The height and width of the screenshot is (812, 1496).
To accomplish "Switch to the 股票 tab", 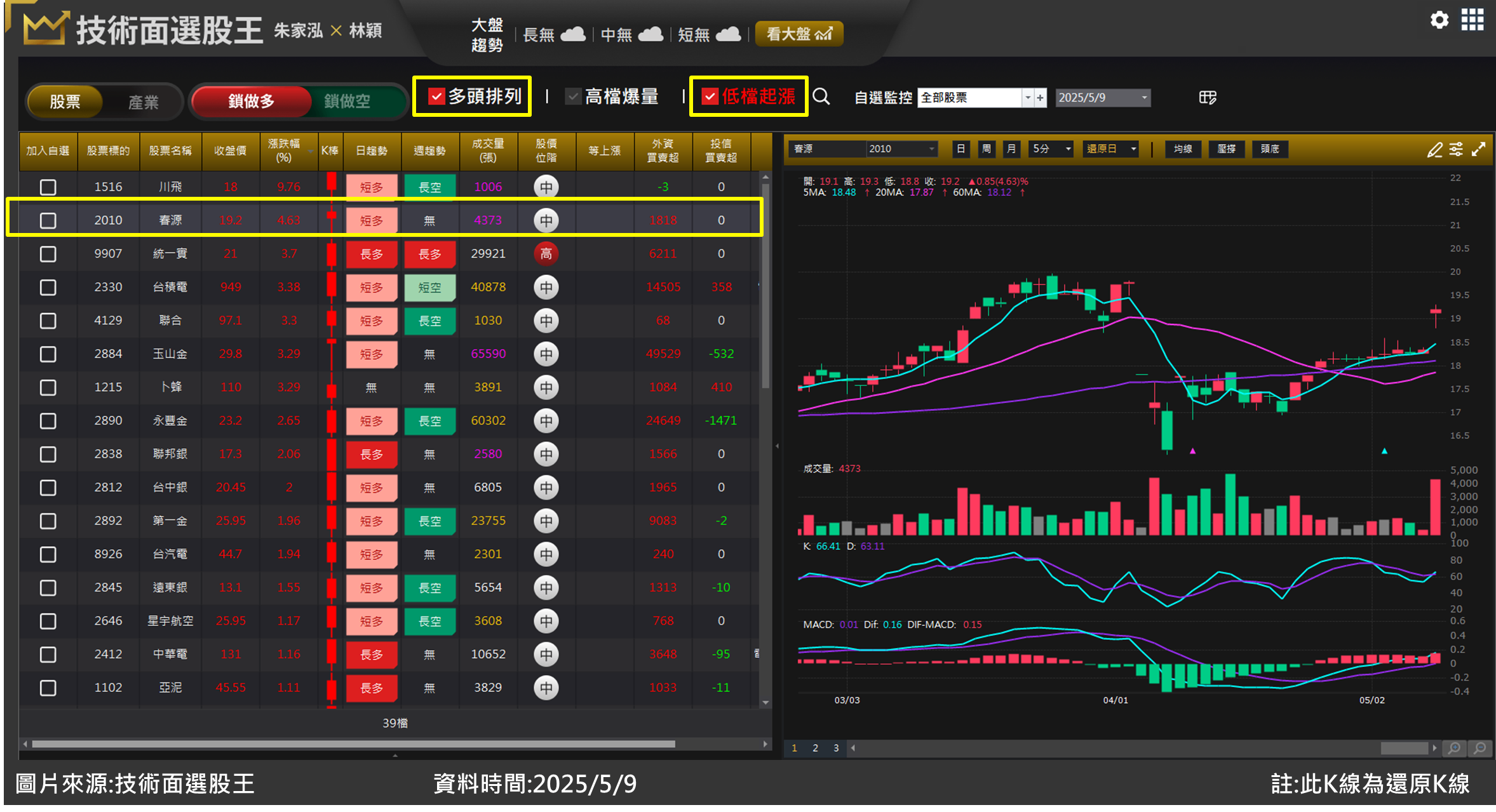I will tap(65, 102).
